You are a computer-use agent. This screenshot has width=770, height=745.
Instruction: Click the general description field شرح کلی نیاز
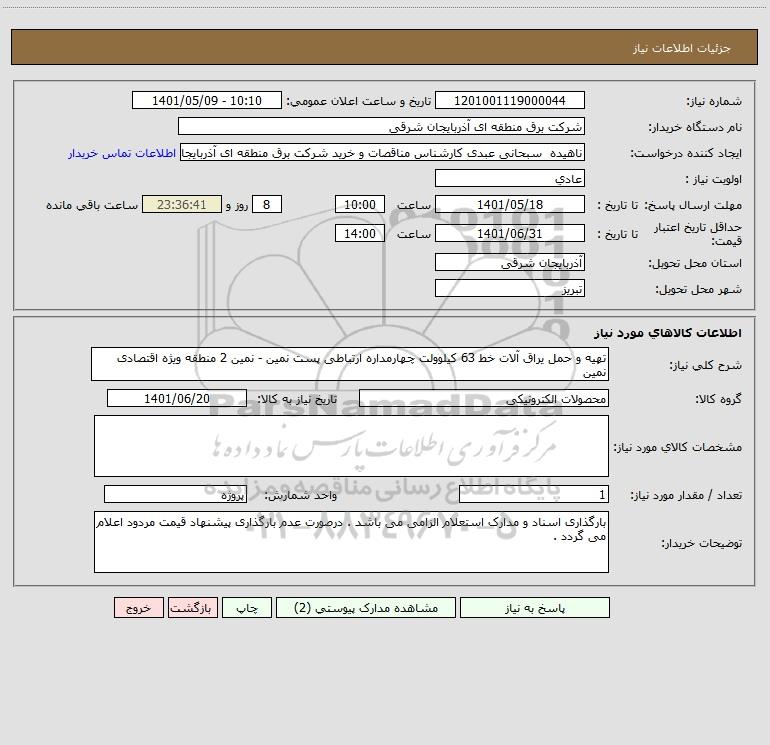coord(350,364)
